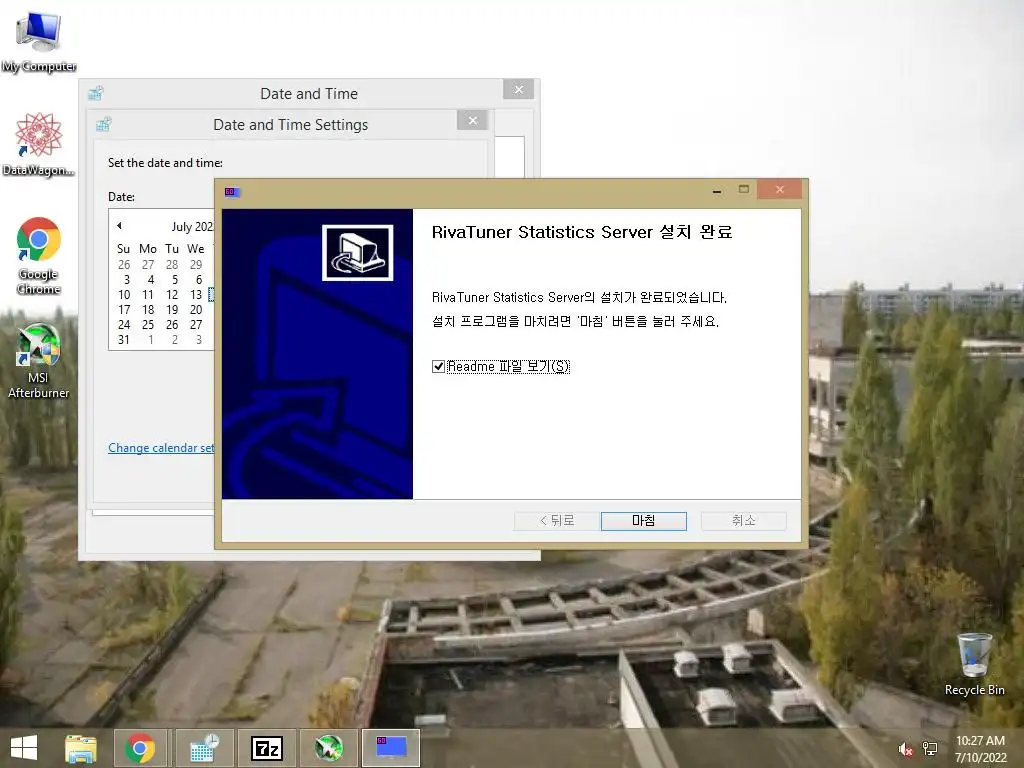Viewport: 1024px width, 768px height.
Task: Select June 28 in the calendar
Action: point(172,264)
